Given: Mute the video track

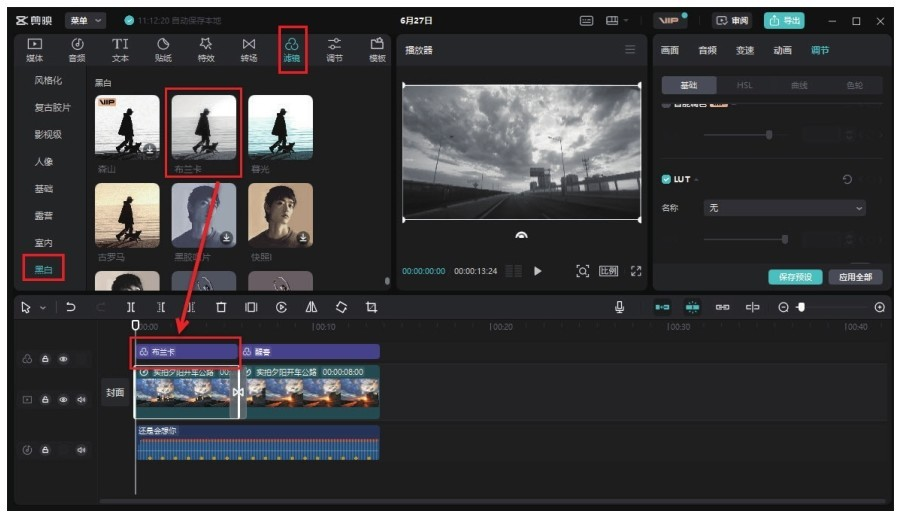Looking at the screenshot, I should 82,399.
